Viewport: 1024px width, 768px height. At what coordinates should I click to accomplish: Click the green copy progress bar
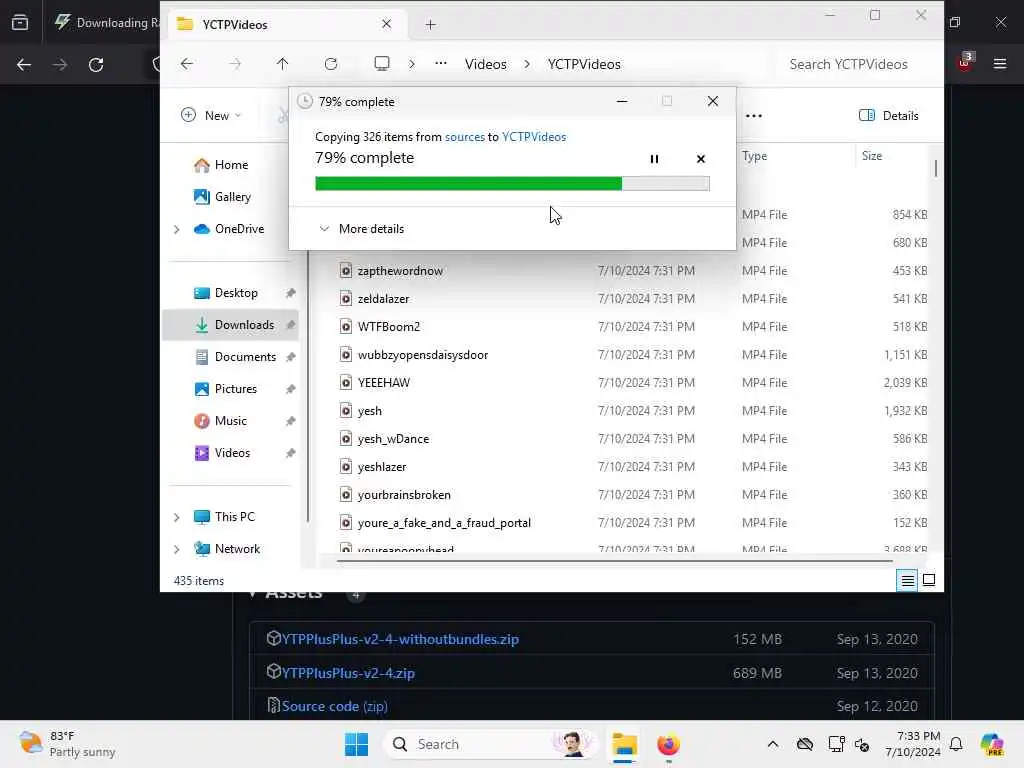[512, 184]
